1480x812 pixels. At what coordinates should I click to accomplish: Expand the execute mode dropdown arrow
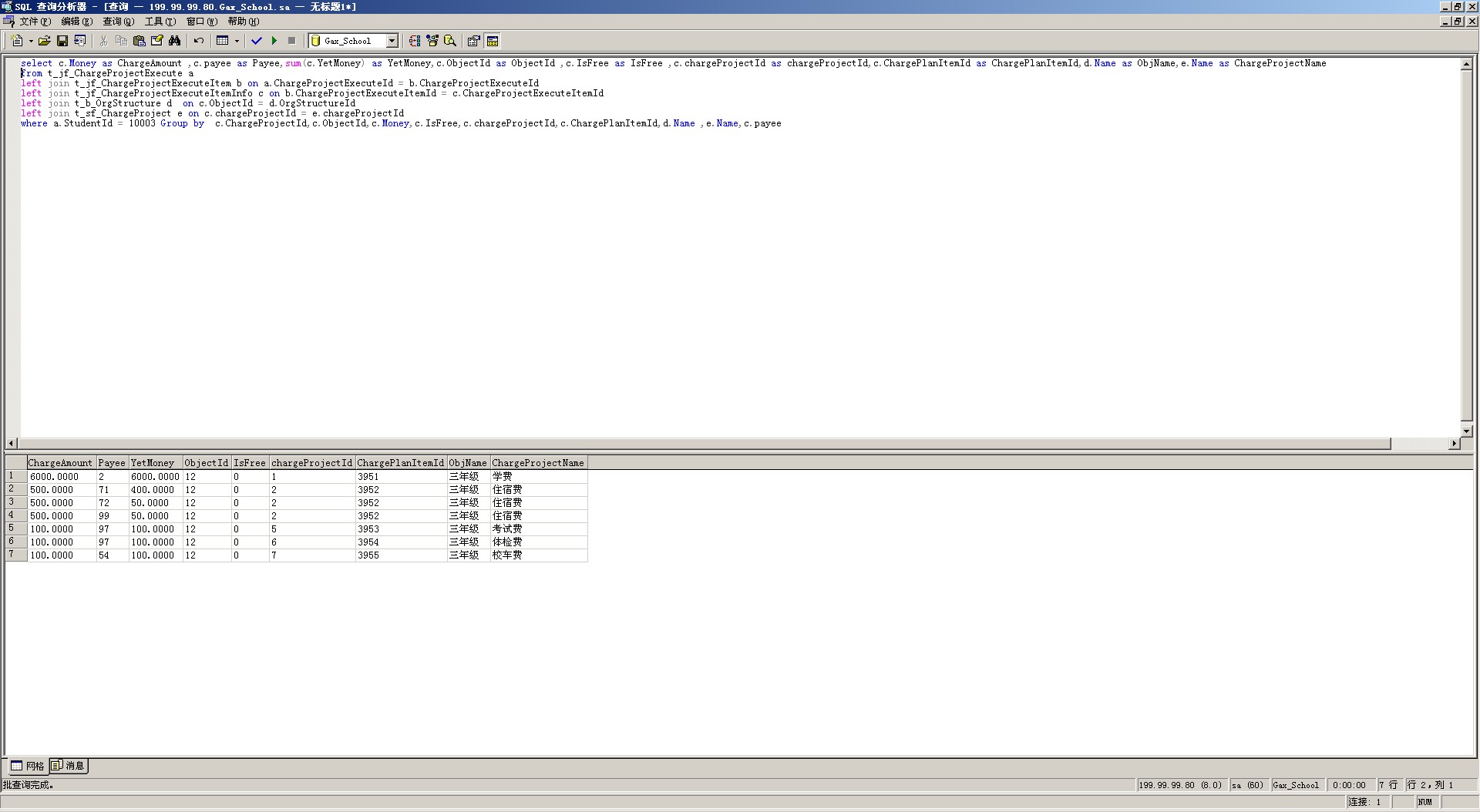click(x=237, y=41)
